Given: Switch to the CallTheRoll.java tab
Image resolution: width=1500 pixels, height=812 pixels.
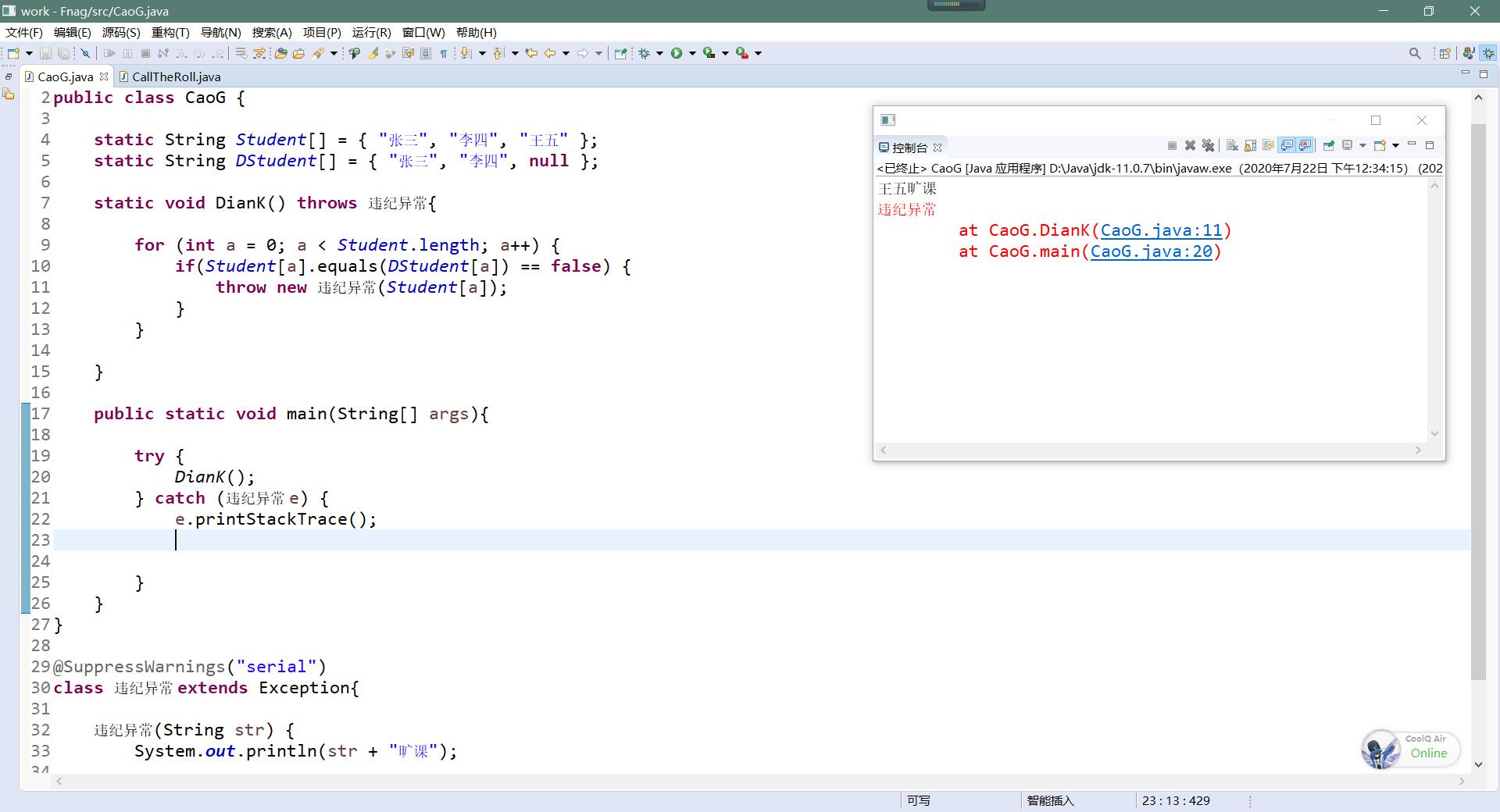Looking at the screenshot, I should (170, 77).
